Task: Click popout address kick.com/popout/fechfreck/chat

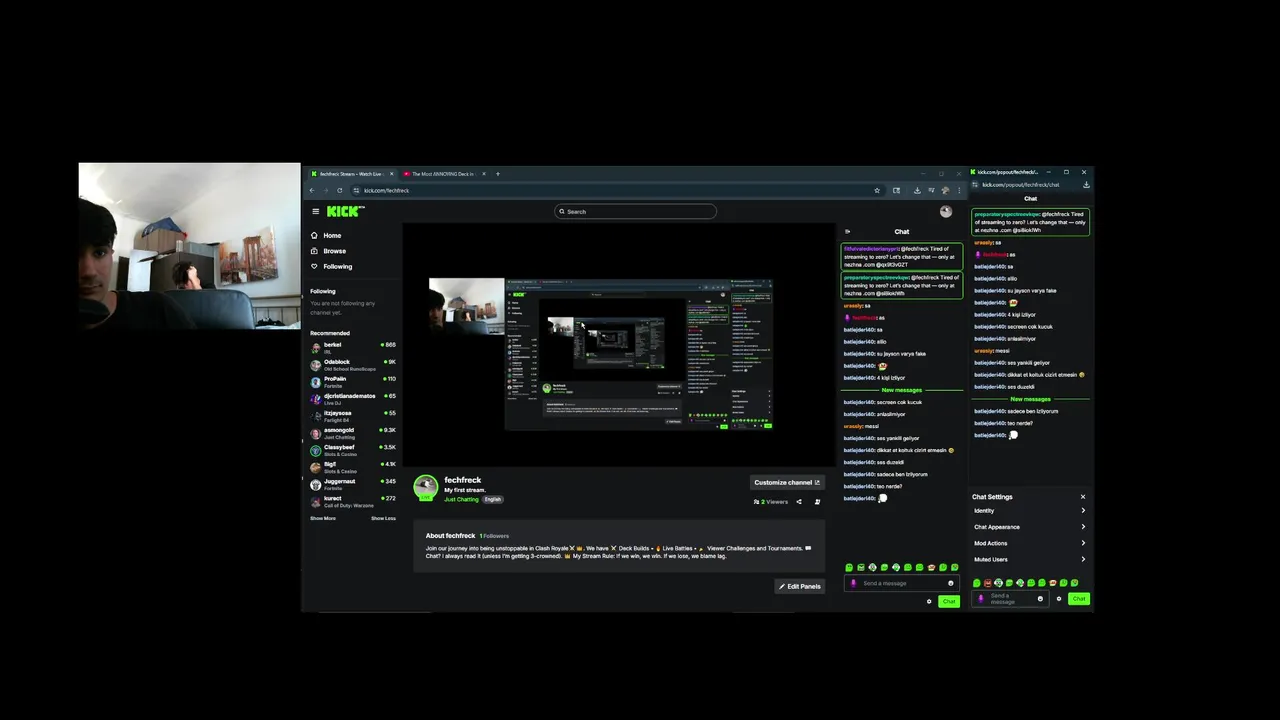Action: tap(1020, 184)
